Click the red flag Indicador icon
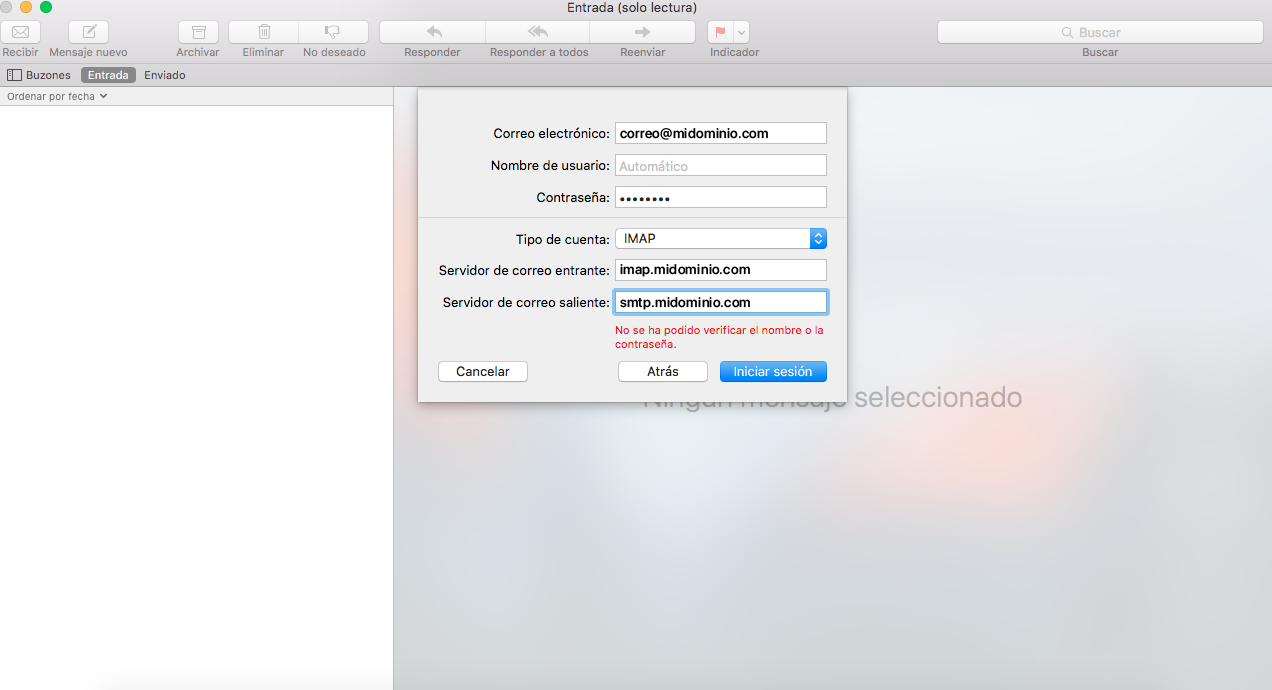 pyautogui.click(x=720, y=32)
